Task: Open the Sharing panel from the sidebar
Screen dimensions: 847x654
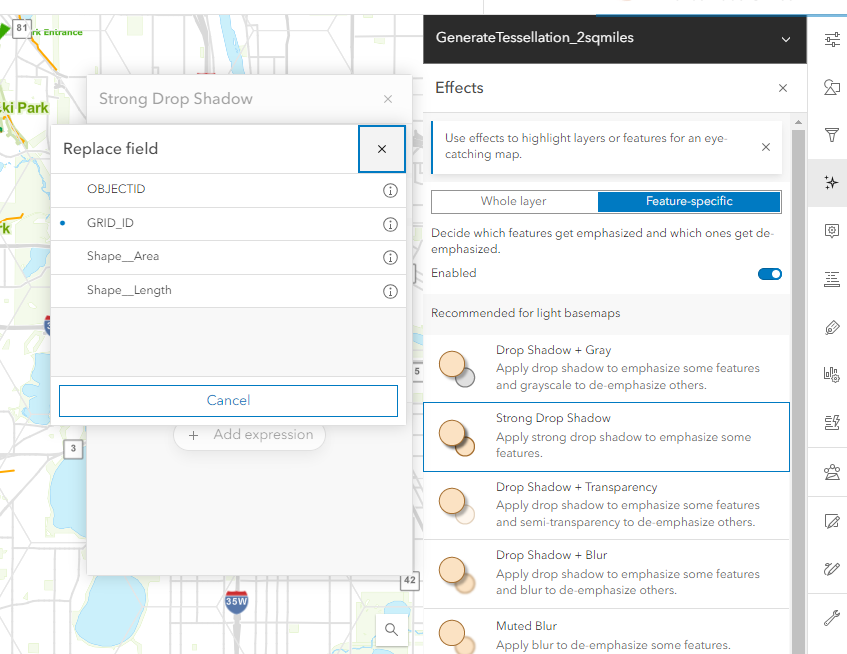Action: click(831, 471)
